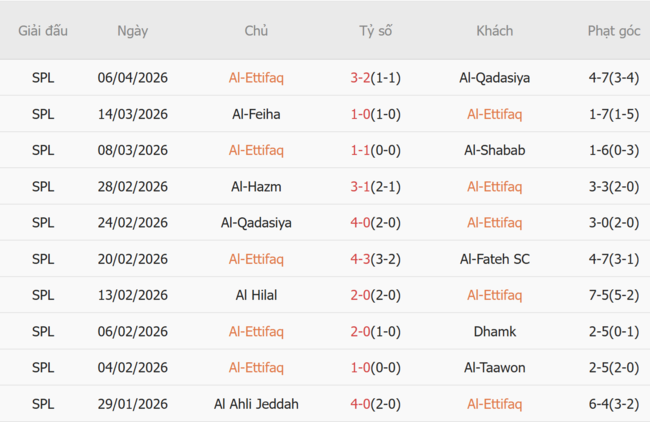650x422 pixels.
Task: Open the Al-Fateh SC team link
Action: (494, 259)
